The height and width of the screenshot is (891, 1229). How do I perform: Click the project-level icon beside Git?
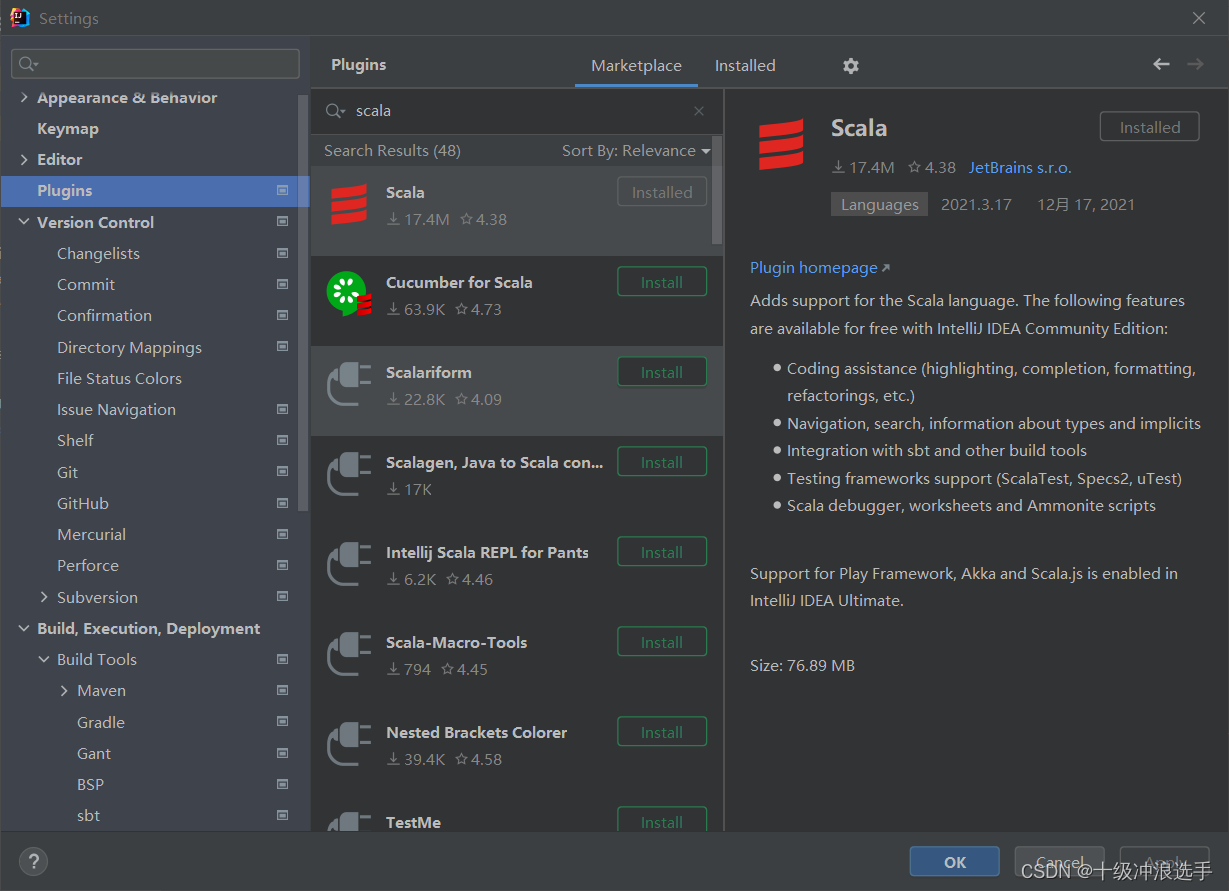283,472
